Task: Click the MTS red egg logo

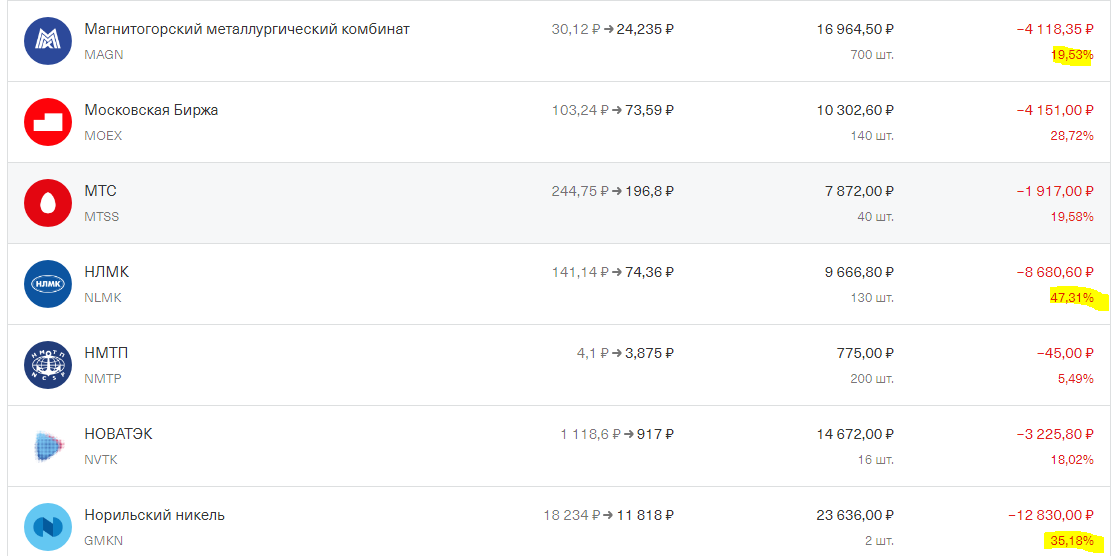Action: [x=48, y=203]
